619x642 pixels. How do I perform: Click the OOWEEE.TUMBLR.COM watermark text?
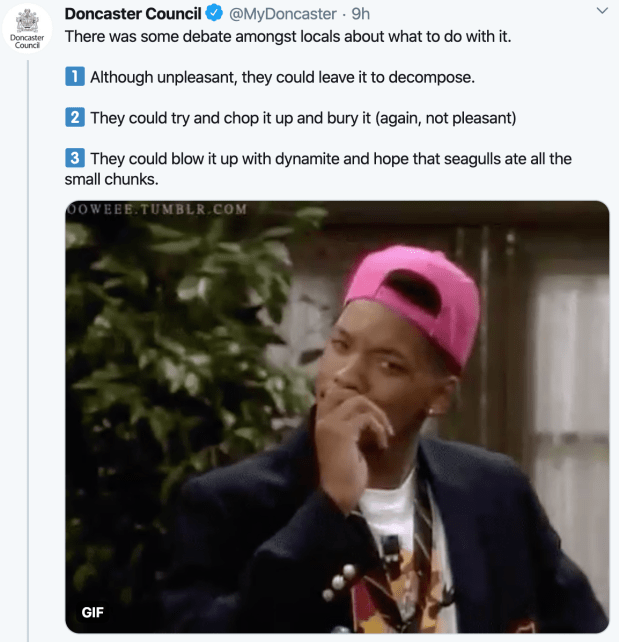point(157,209)
